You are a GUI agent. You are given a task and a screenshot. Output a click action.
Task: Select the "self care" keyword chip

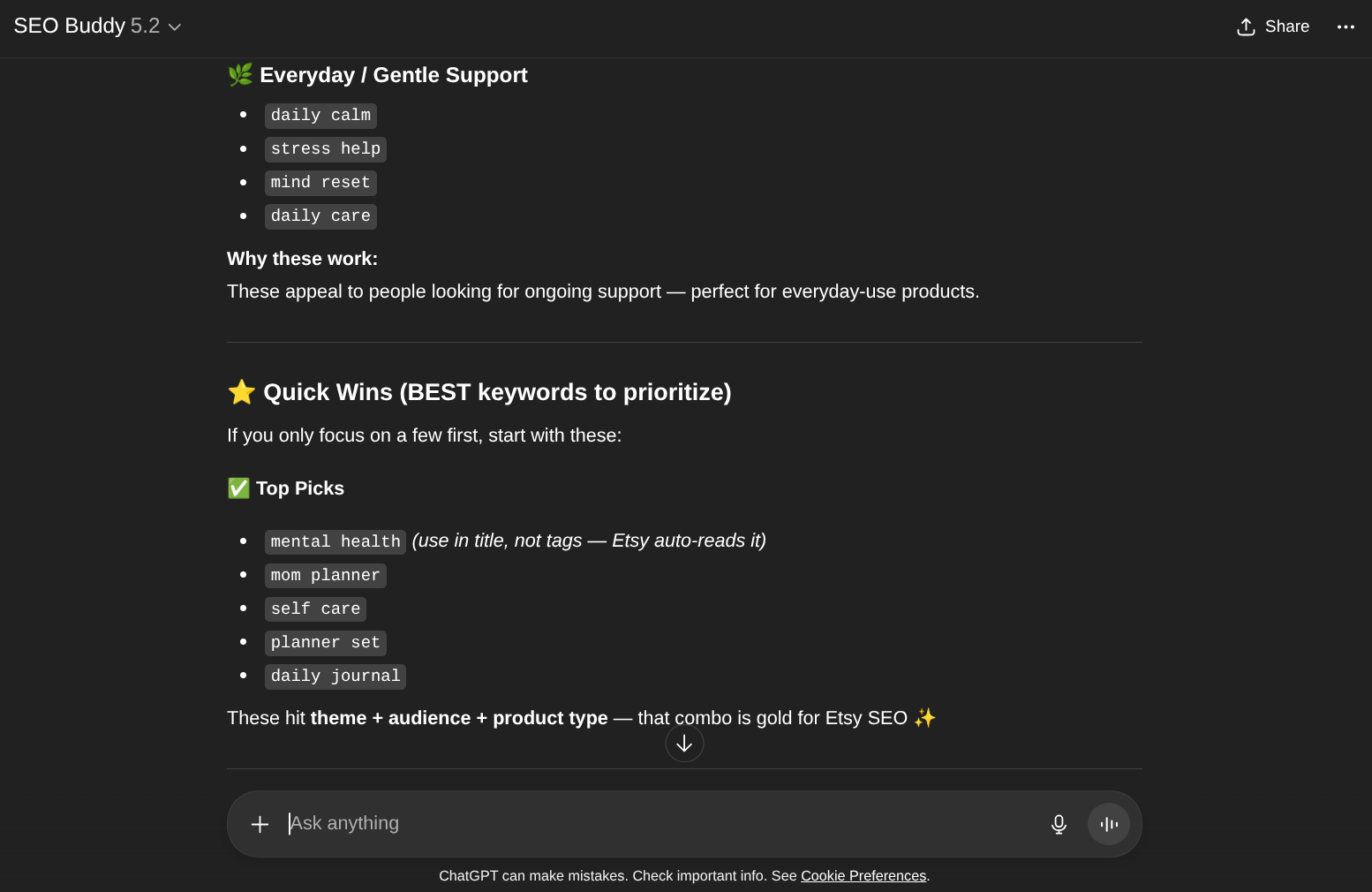pos(315,609)
